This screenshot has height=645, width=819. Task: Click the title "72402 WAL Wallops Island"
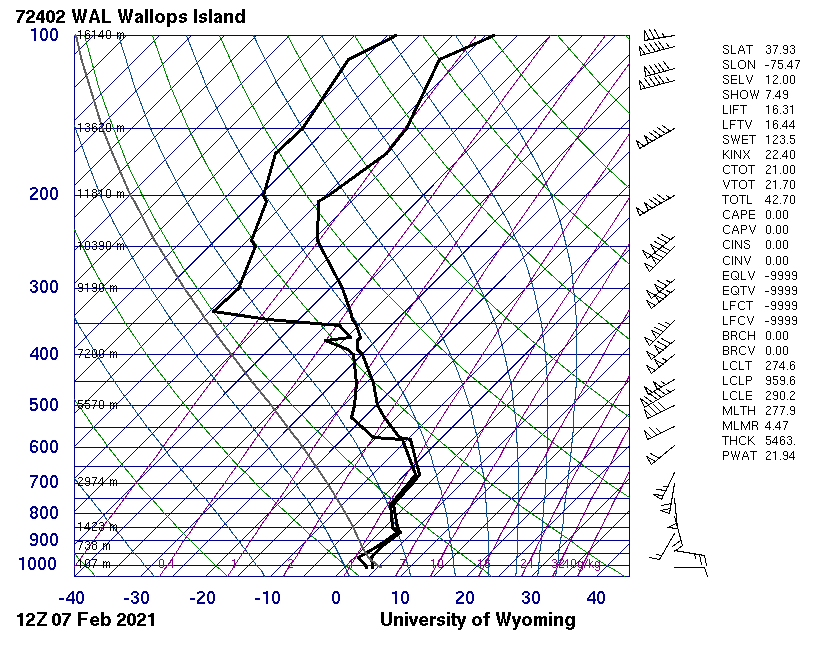click(x=131, y=16)
